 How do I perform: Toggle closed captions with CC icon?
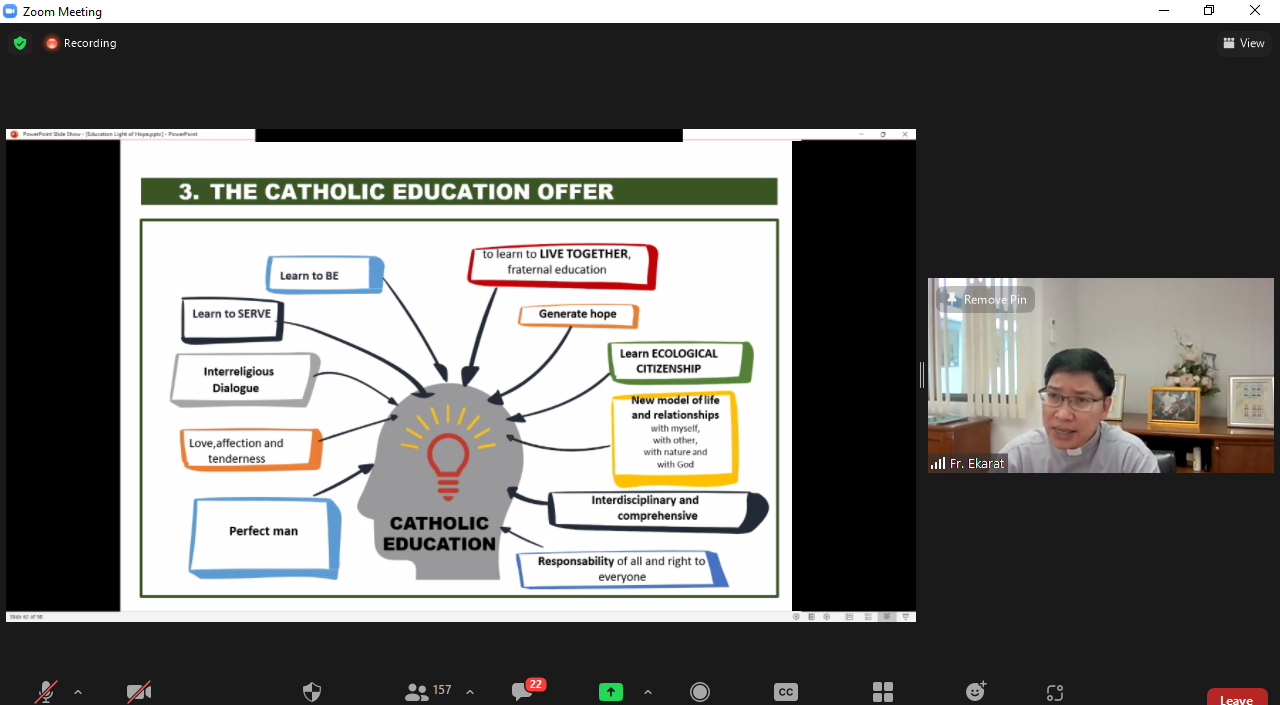786,692
